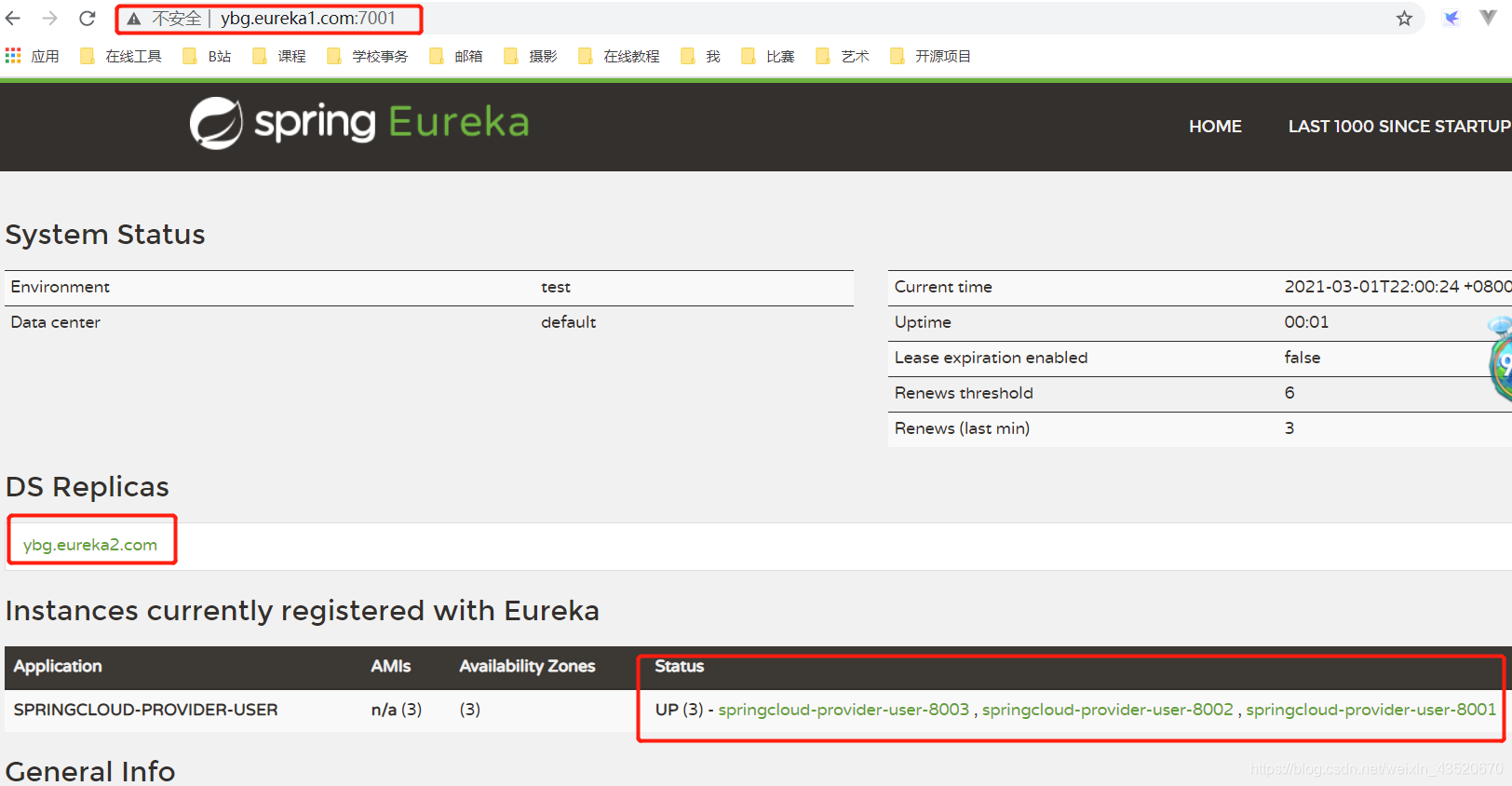Screen dimensions: 1512x786
Task: Click the Status column header
Action: tap(680, 666)
